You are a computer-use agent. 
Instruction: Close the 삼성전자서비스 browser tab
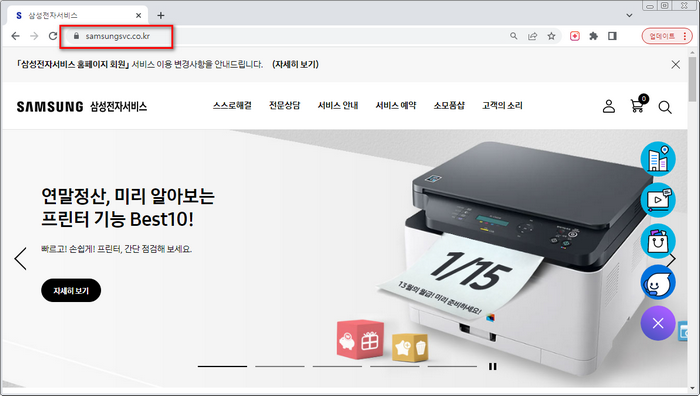click(138, 16)
